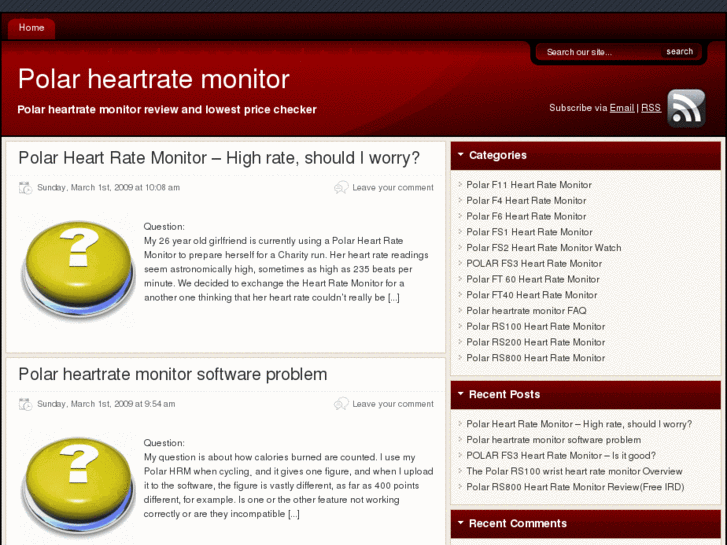
Task: Click the Recent Posts widget heading
Action: [504, 395]
